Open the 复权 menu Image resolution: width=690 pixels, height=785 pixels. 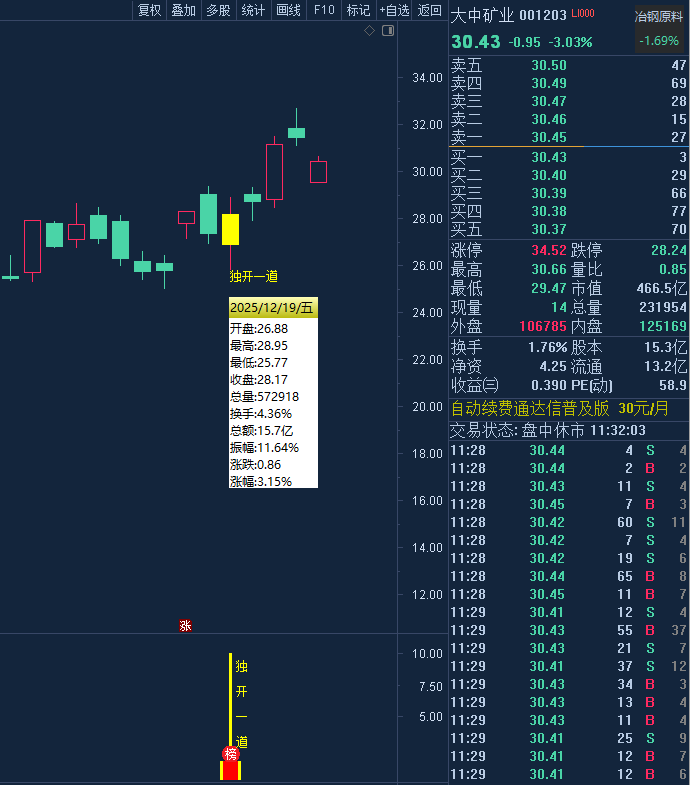point(149,10)
